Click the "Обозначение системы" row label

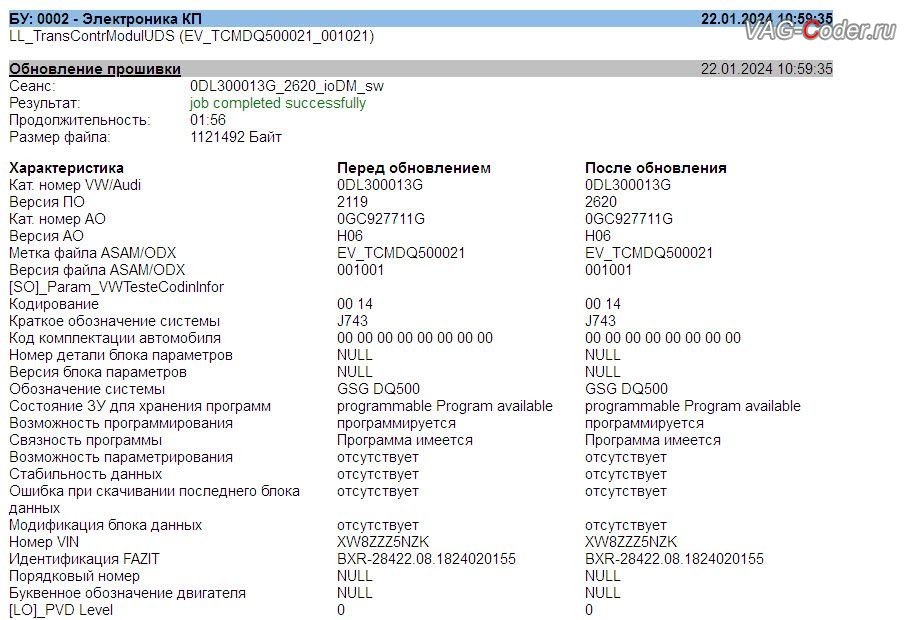pyautogui.click(x=87, y=389)
